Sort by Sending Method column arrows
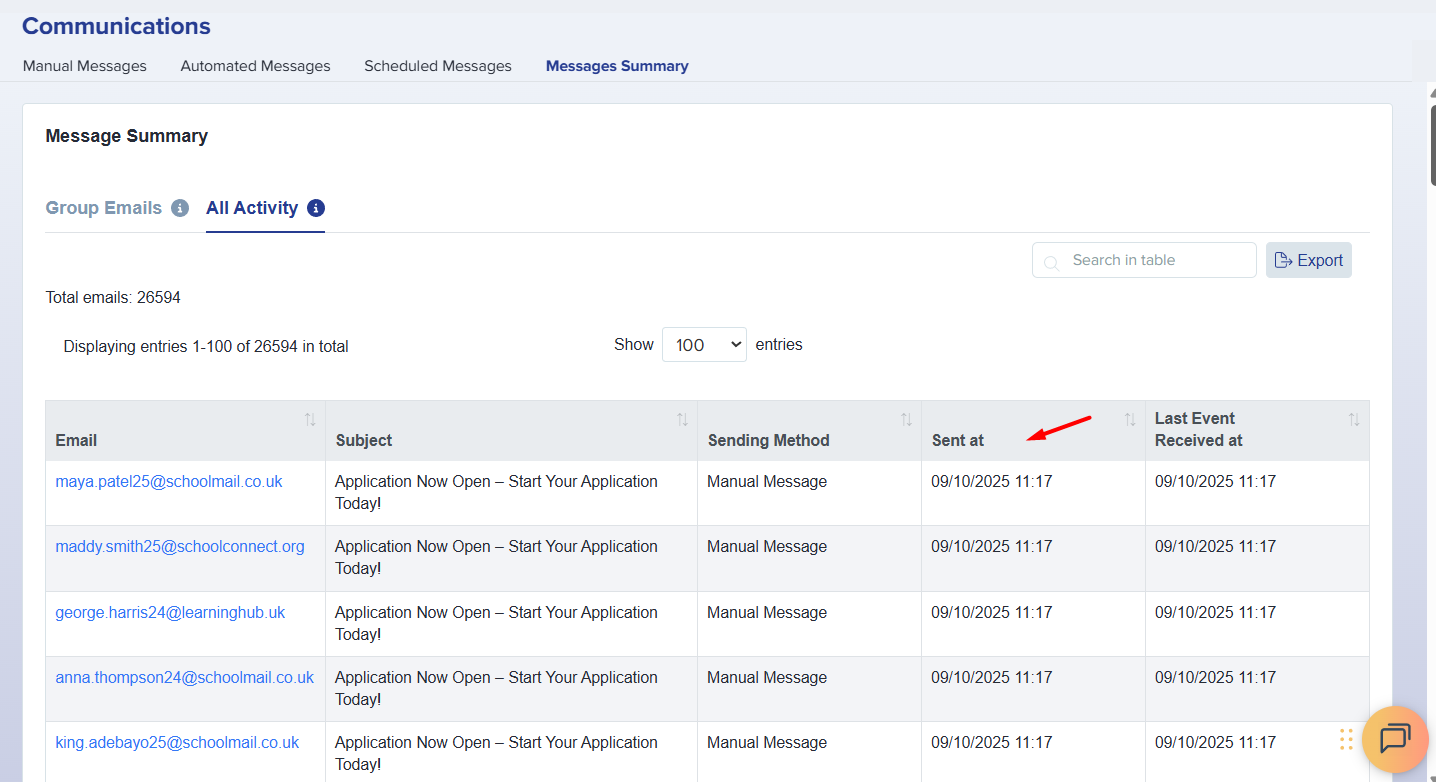 click(x=906, y=420)
